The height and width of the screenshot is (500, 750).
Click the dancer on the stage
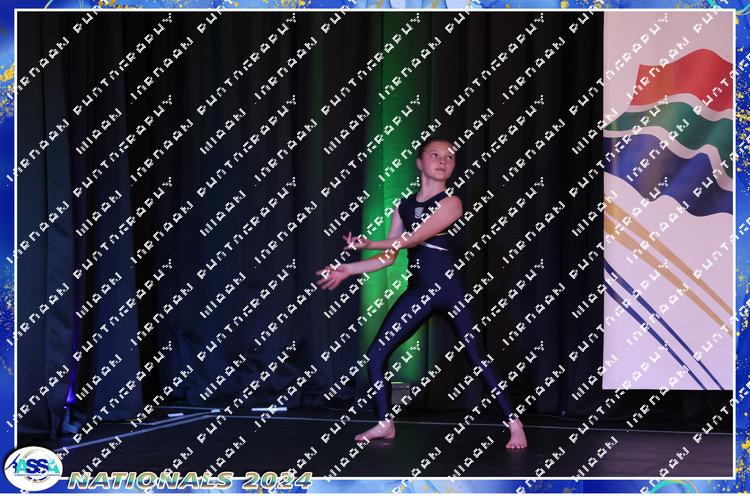(422, 293)
